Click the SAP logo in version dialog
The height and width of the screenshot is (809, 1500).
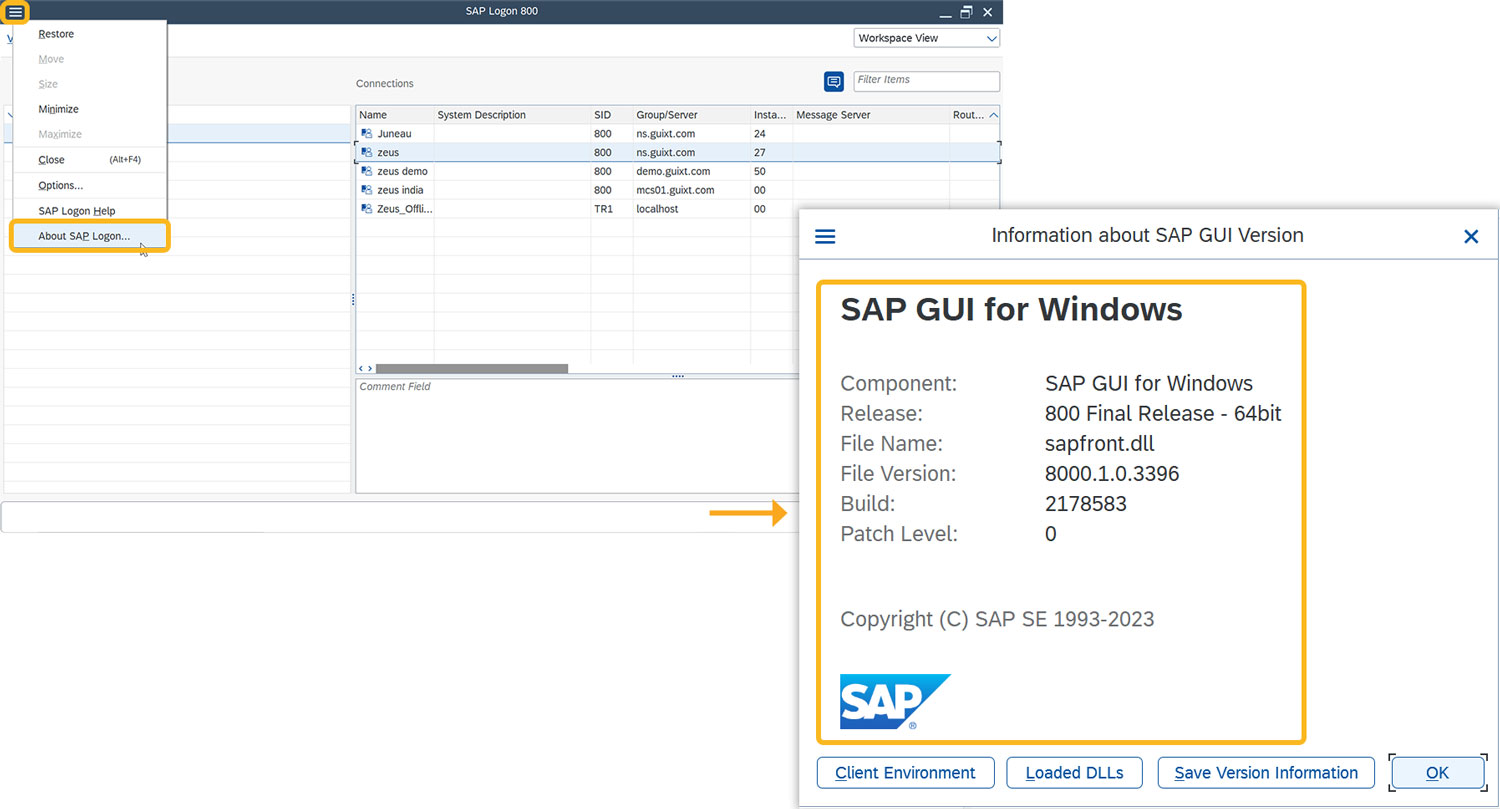click(895, 702)
